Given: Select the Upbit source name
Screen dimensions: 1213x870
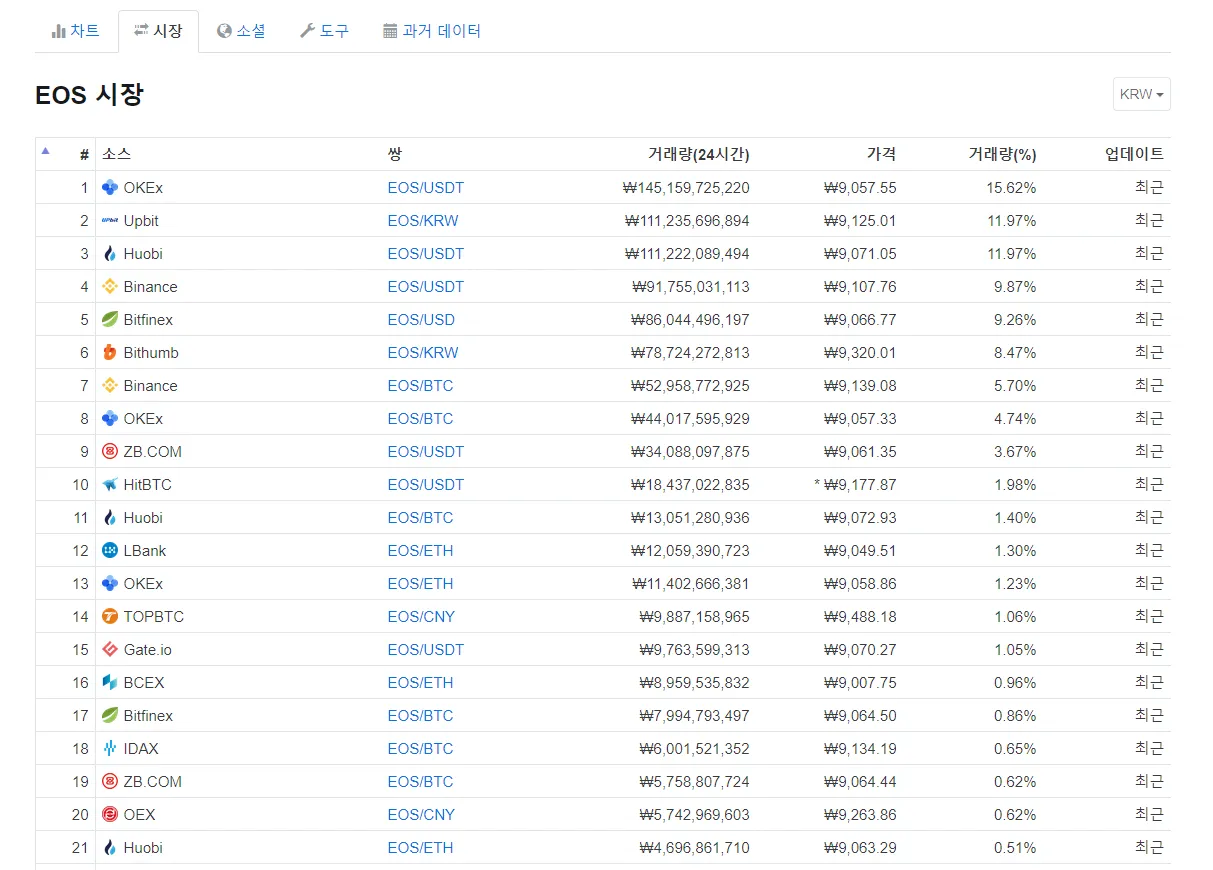Looking at the screenshot, I should [x=141, y=220].
